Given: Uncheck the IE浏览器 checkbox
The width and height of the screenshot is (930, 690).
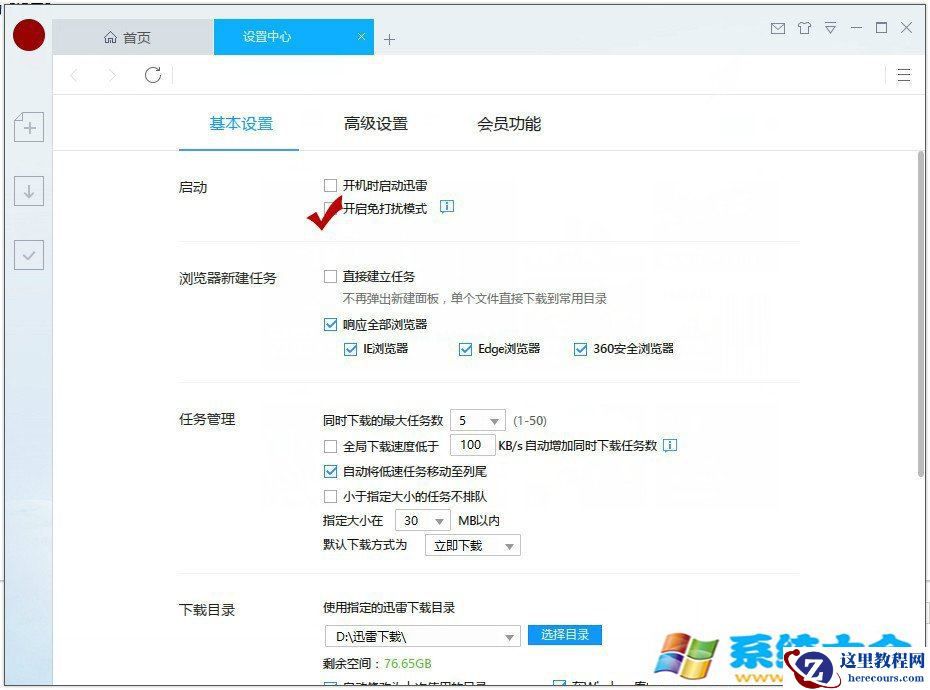Looking at the screenshot, I should pyautogui.click(x=351, y=349).
